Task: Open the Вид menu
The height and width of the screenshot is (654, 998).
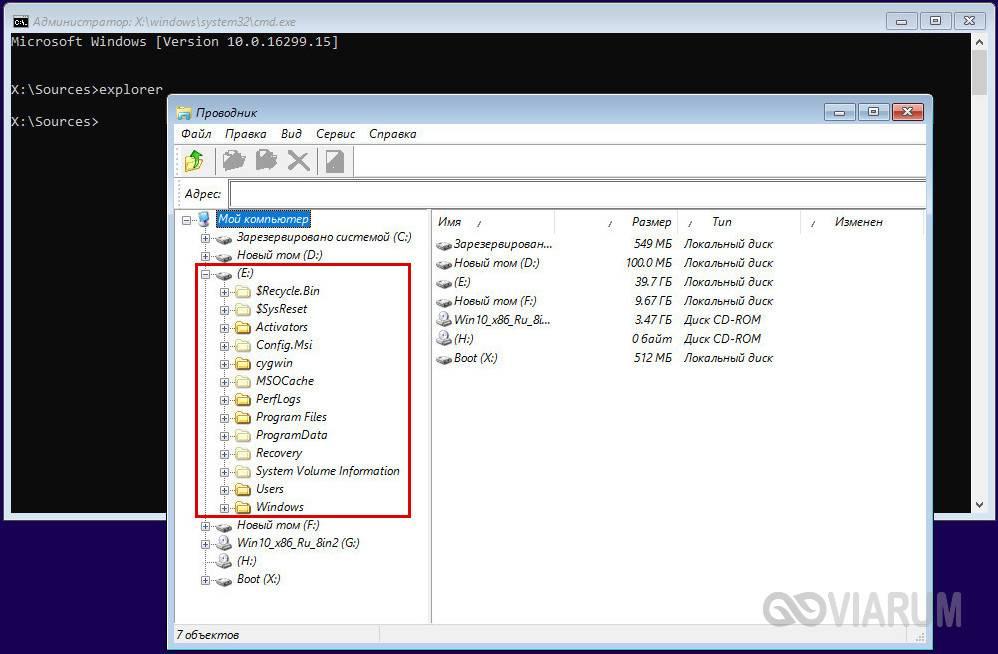Action: coord(291,134)
